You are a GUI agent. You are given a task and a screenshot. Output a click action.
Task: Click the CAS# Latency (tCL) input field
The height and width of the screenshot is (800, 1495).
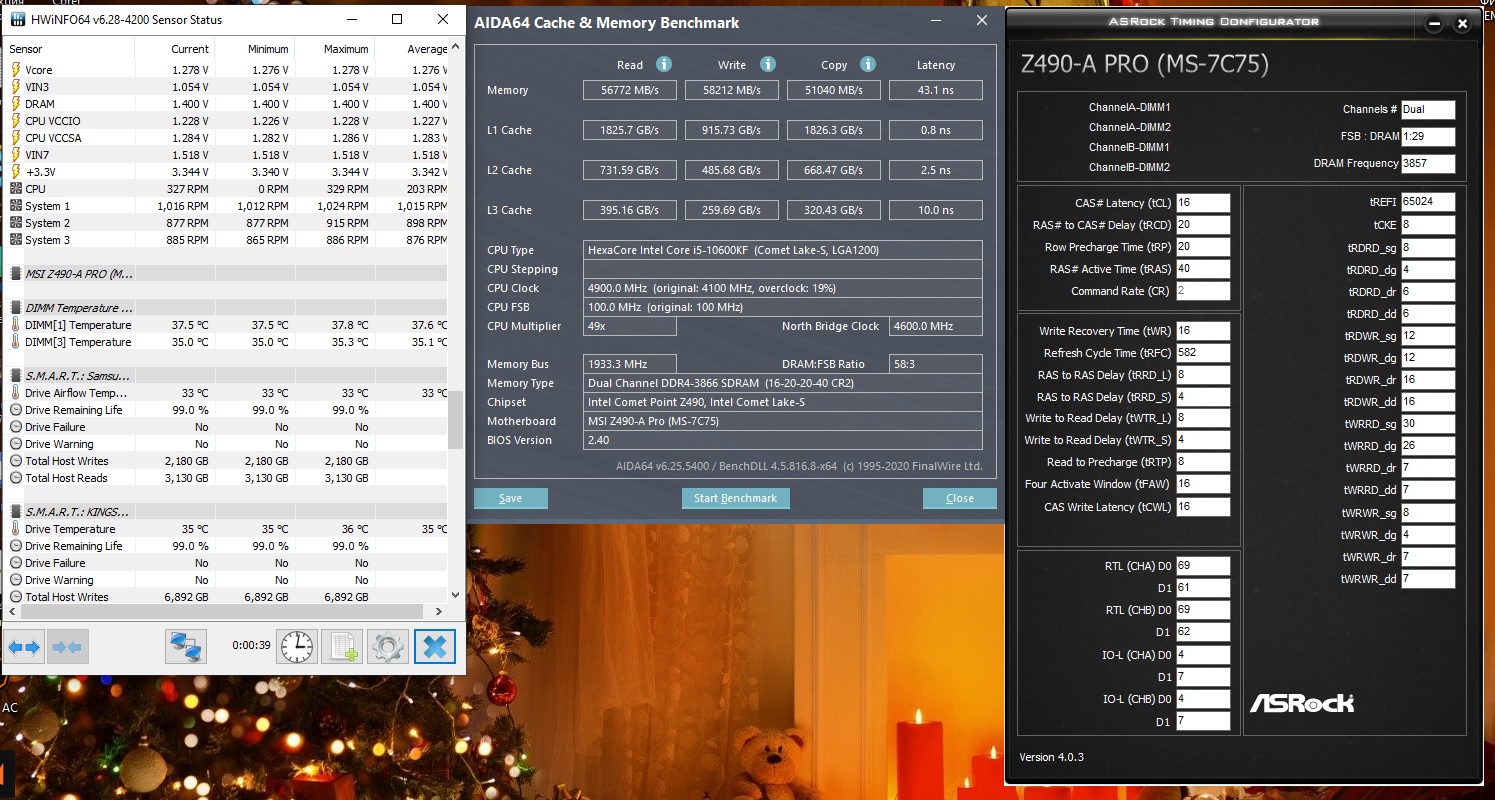[1203, 202]
